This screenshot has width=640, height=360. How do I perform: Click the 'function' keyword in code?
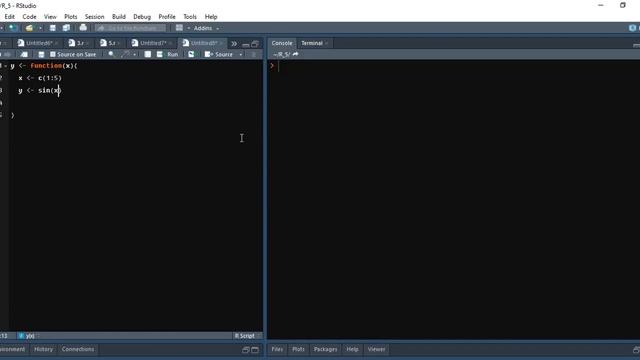pyautogui.click(x=46, y=66)
